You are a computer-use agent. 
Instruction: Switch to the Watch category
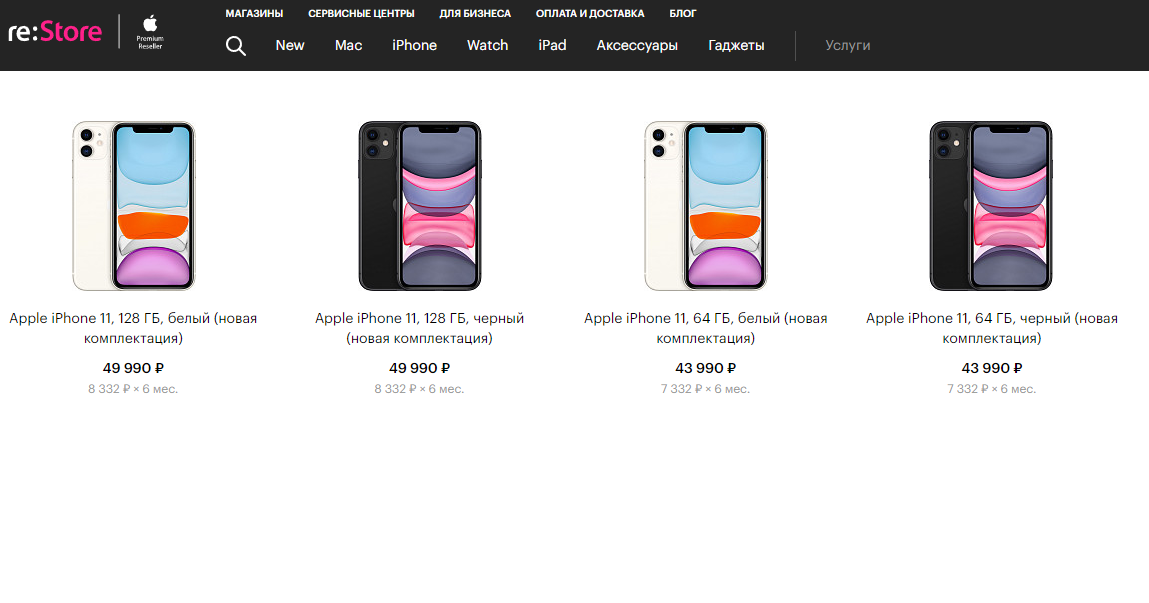[x=487, y=46]
